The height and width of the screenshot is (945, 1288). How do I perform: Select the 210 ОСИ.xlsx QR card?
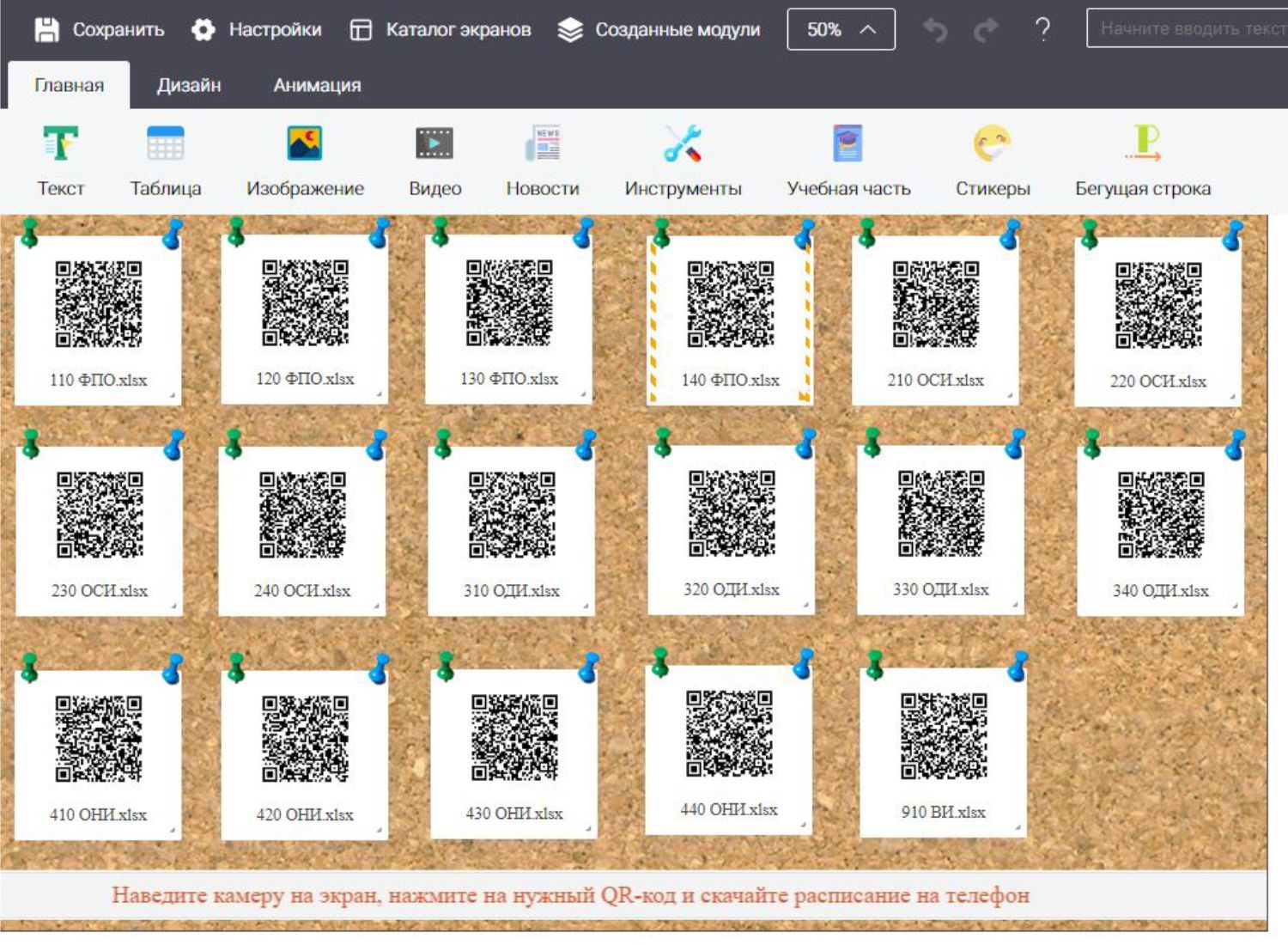(x=935, y=320)
